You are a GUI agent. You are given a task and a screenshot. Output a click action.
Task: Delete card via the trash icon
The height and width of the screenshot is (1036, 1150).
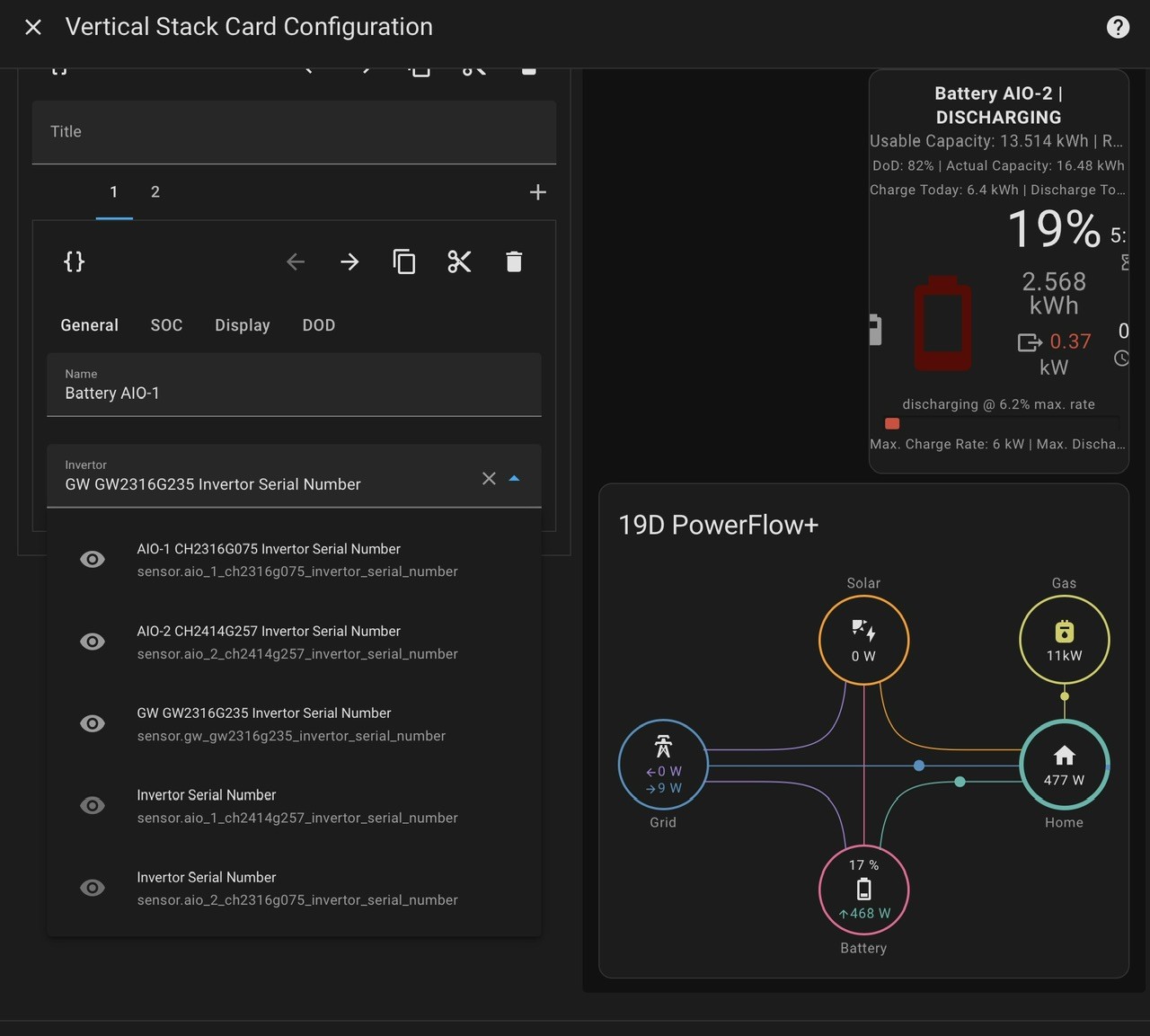pyautogui.click(x=514, y=261)
